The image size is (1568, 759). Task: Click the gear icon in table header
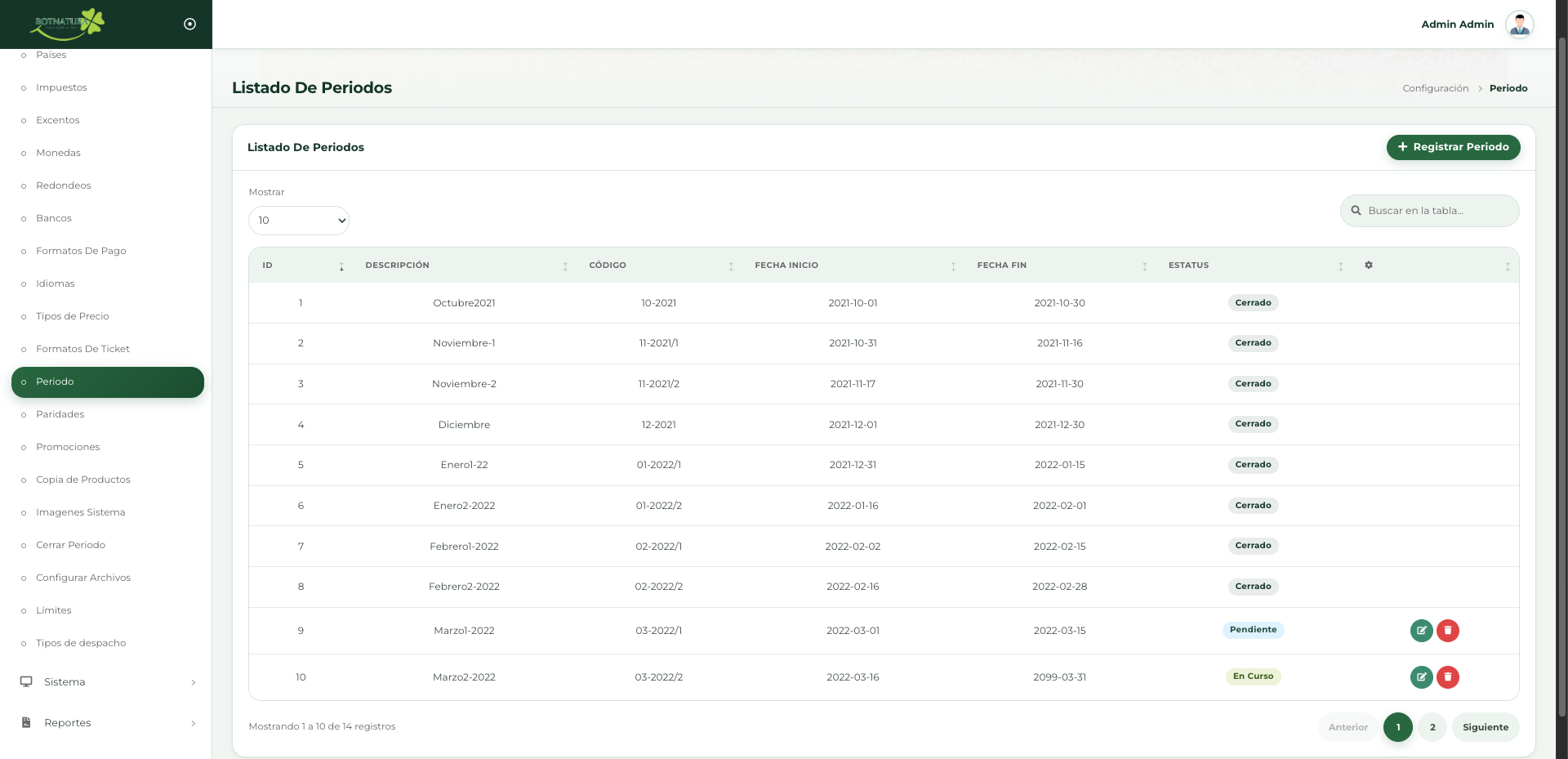1369,266
